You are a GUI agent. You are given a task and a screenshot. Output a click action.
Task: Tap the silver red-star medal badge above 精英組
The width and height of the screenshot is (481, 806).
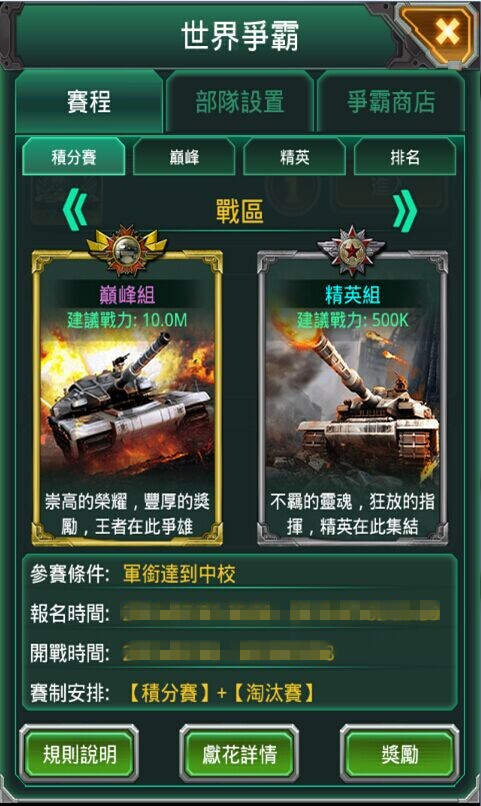click(352, 250)
